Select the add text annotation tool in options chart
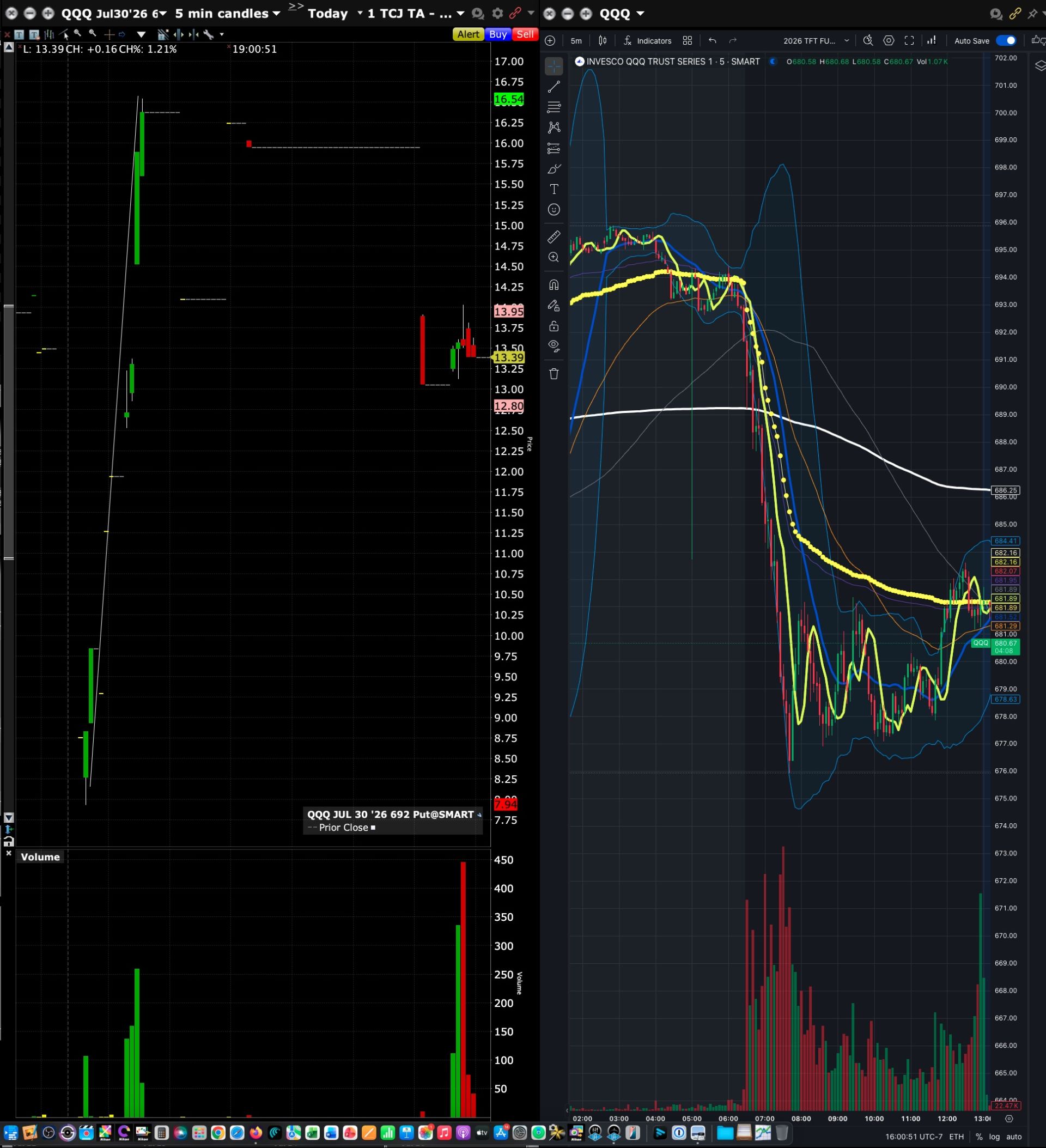Screen dimensions: 1046x1148 (19, 35)
